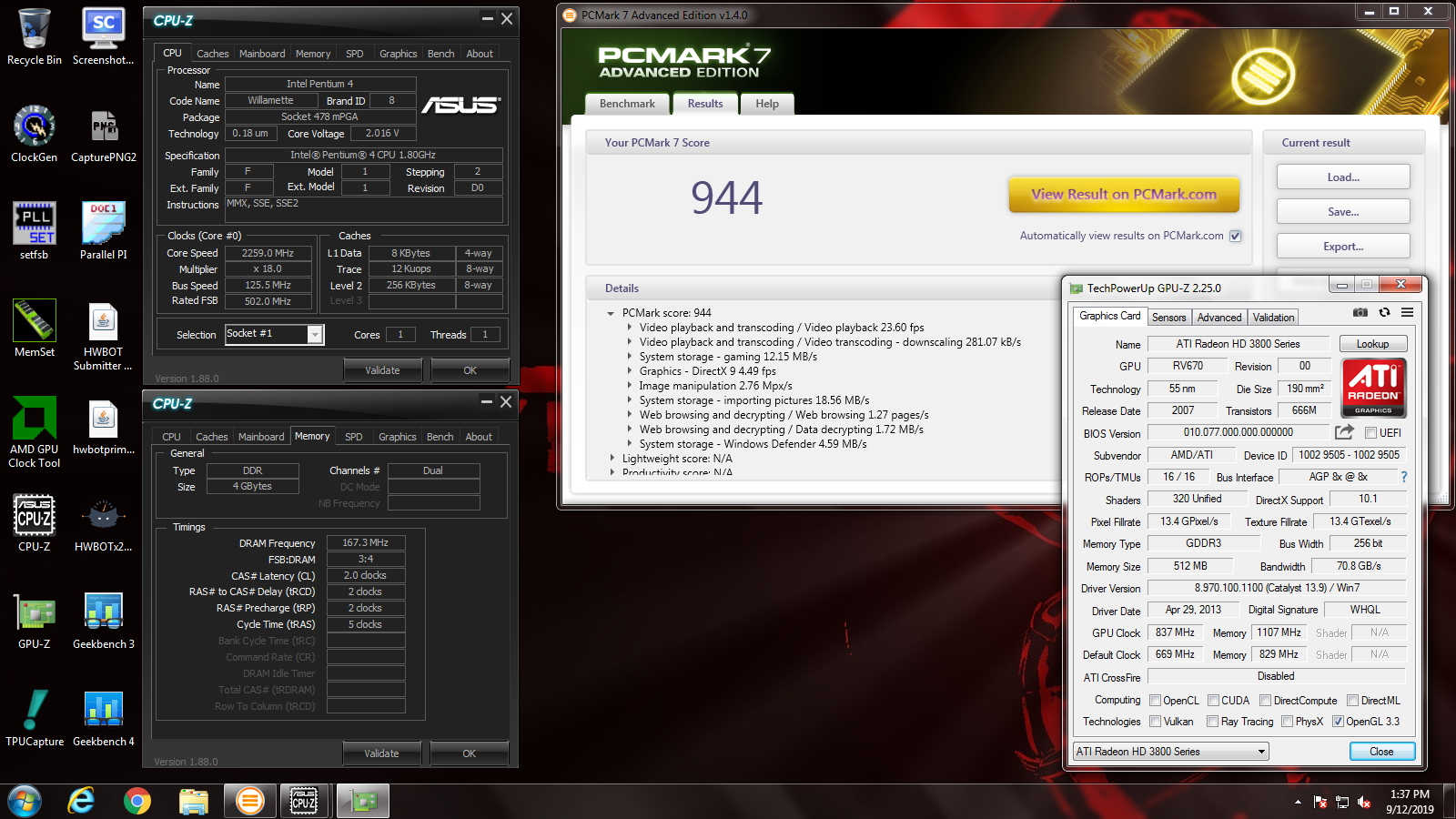Click Validate in top CPU-Z window
The image size is (1456, 819).
(x=382, y=370)
